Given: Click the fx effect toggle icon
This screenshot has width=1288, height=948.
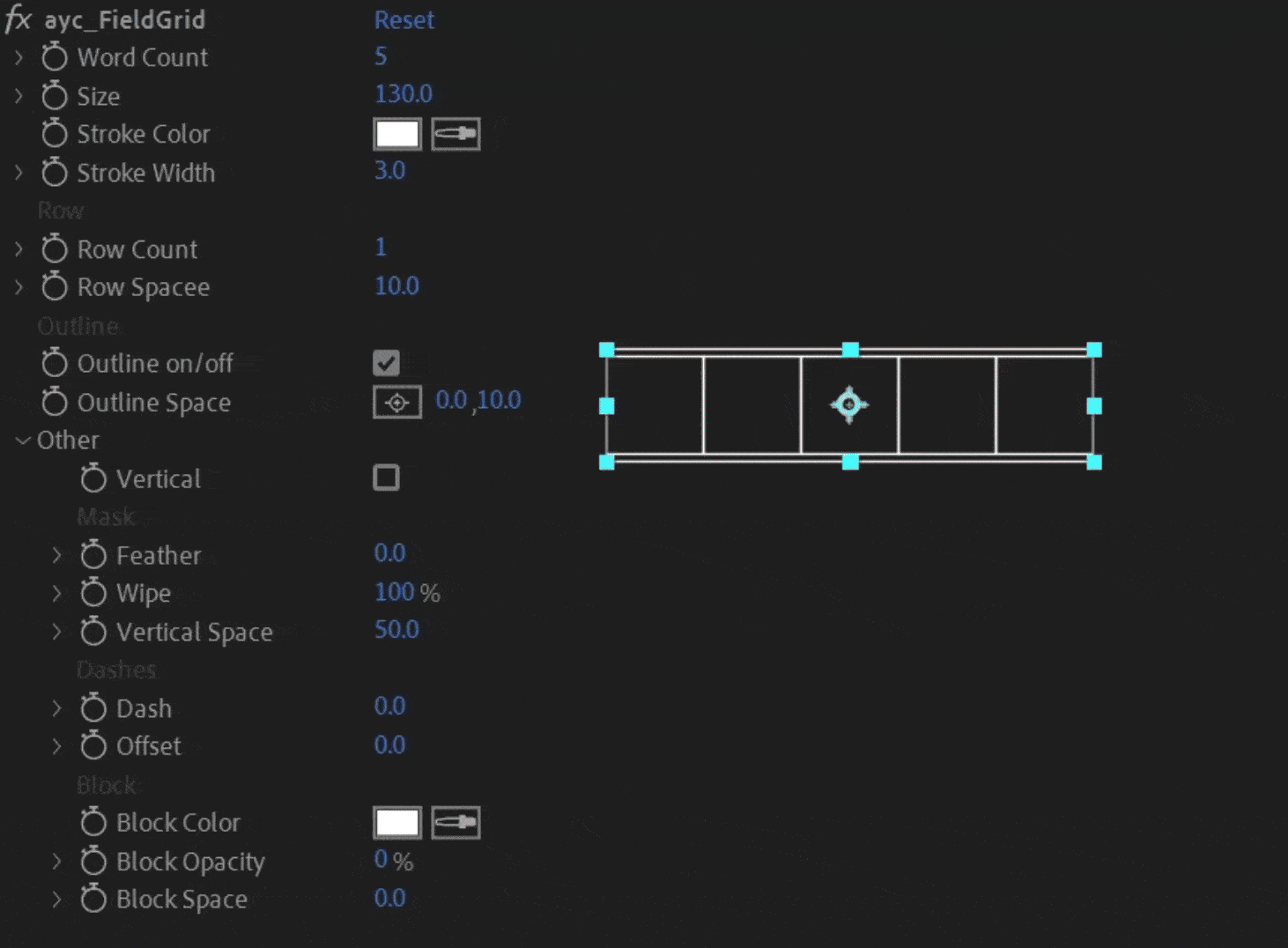Looking at the screenshot, I should coord(18,19).
